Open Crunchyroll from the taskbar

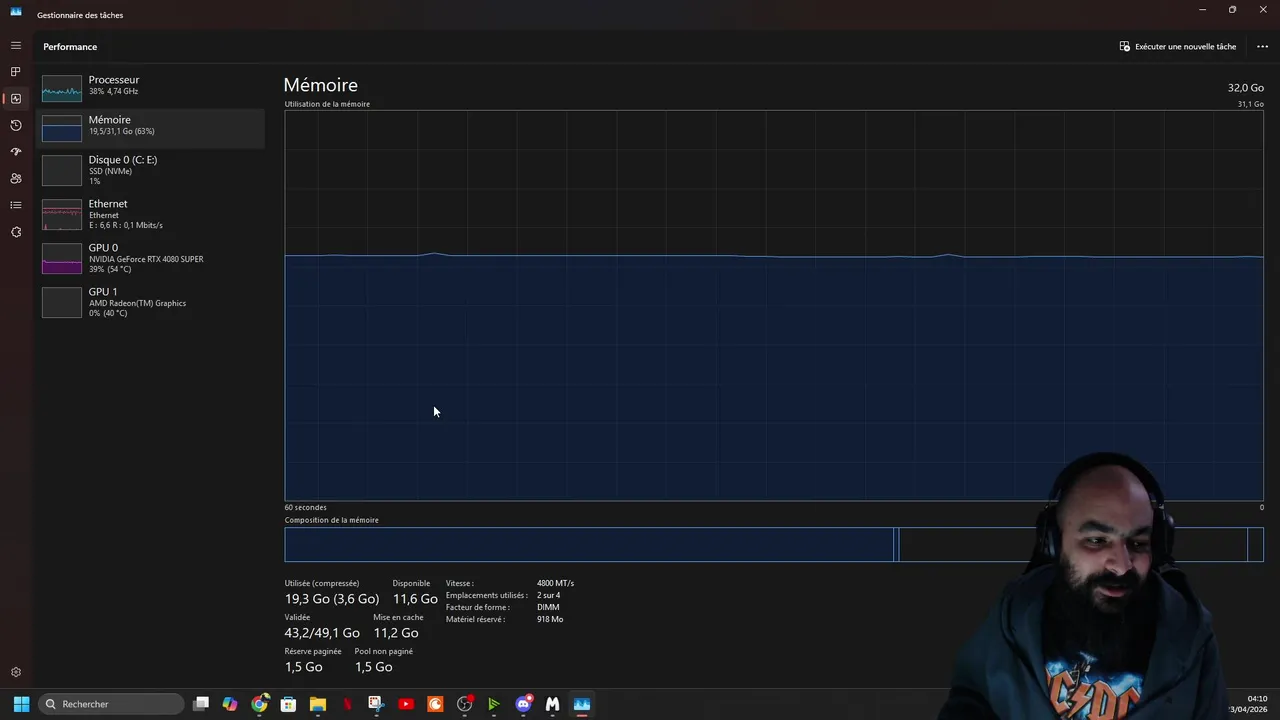[435, 704]
